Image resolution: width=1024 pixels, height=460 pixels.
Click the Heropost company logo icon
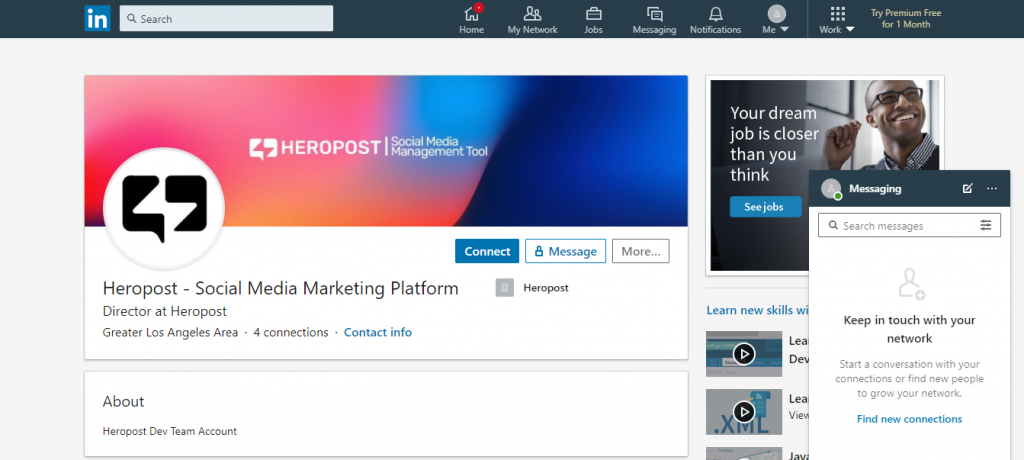[505, 288]
